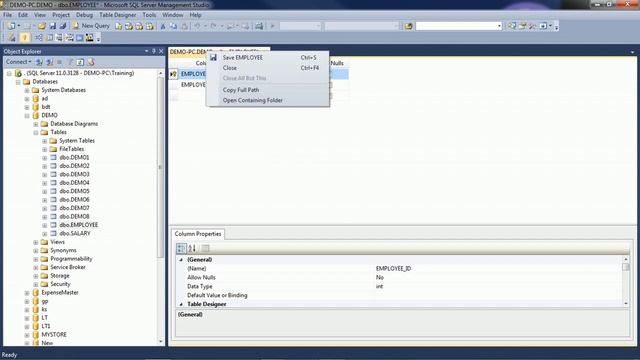The width and height of the screenshot is (640, 360).
Task: Click the Categorized view icon in Column Properties
Action: (x=182, y=248)
